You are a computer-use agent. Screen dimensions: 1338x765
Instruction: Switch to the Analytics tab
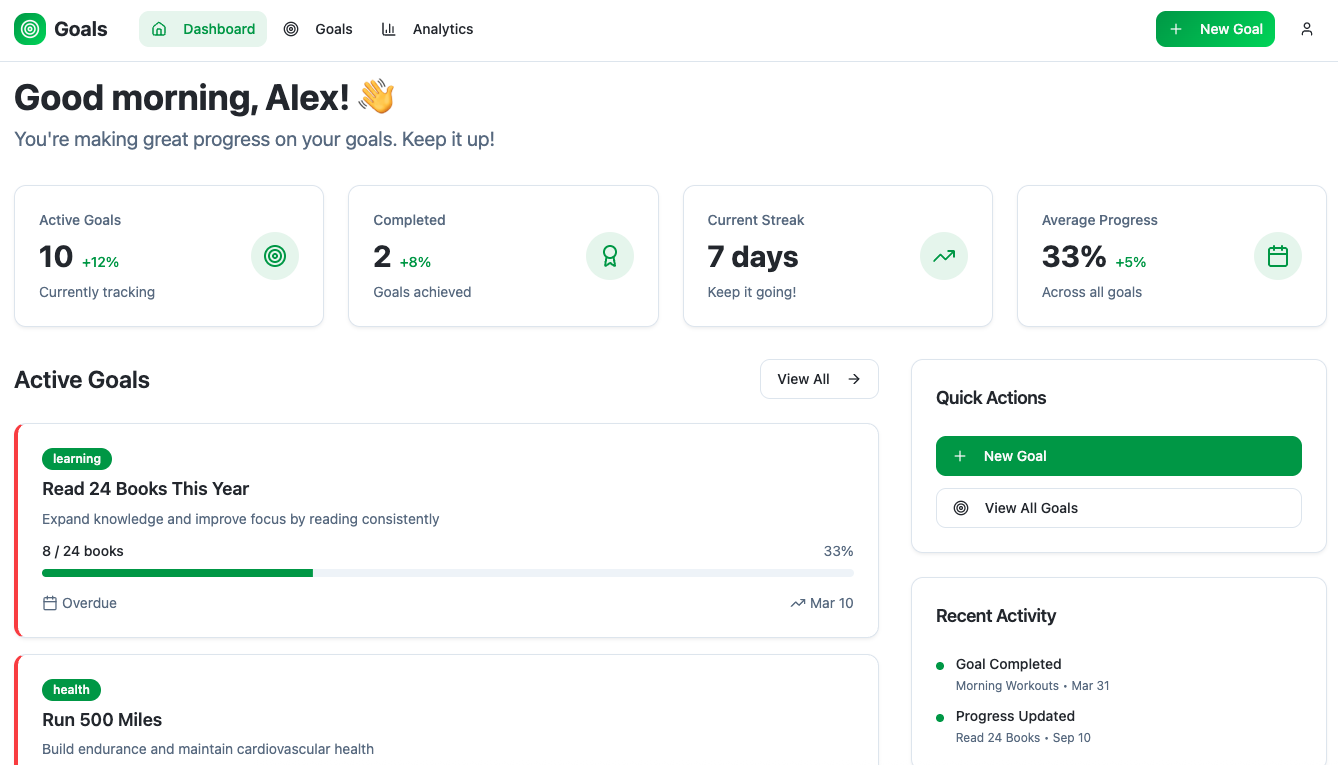tap(427, 29)
